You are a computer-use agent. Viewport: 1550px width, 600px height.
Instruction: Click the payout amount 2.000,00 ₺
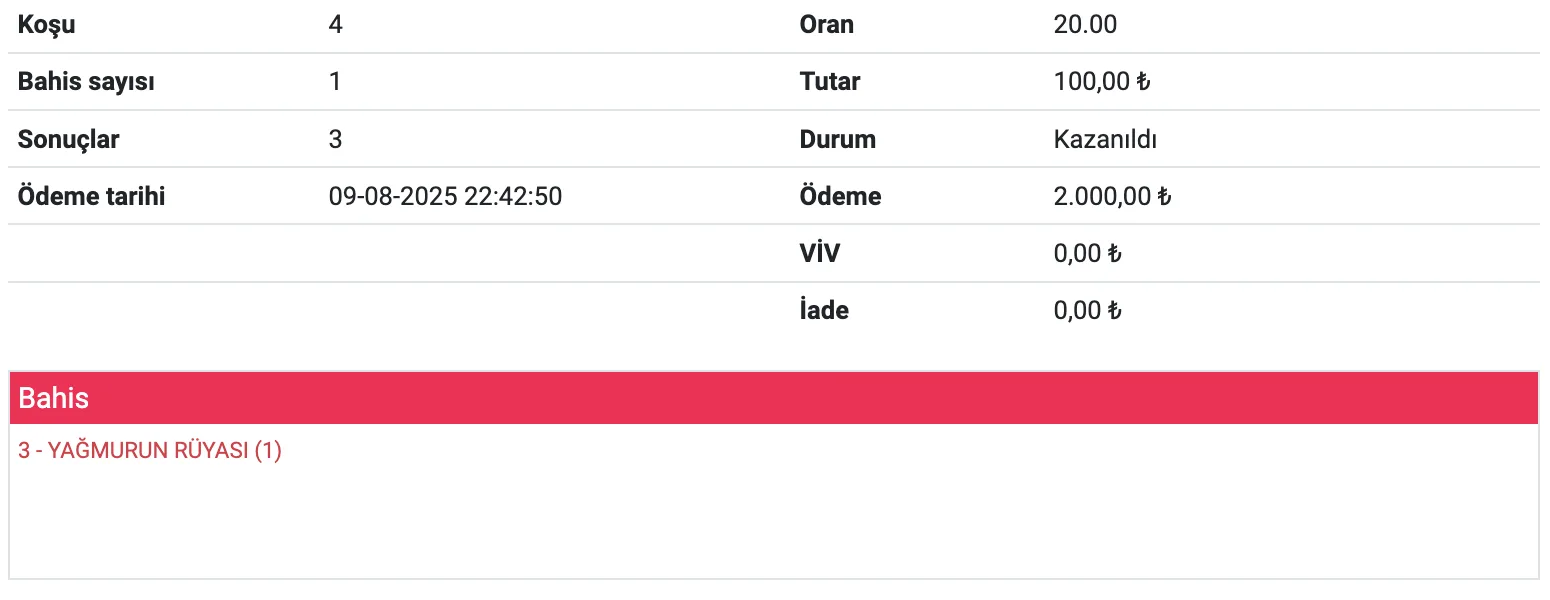[1112, 196]
